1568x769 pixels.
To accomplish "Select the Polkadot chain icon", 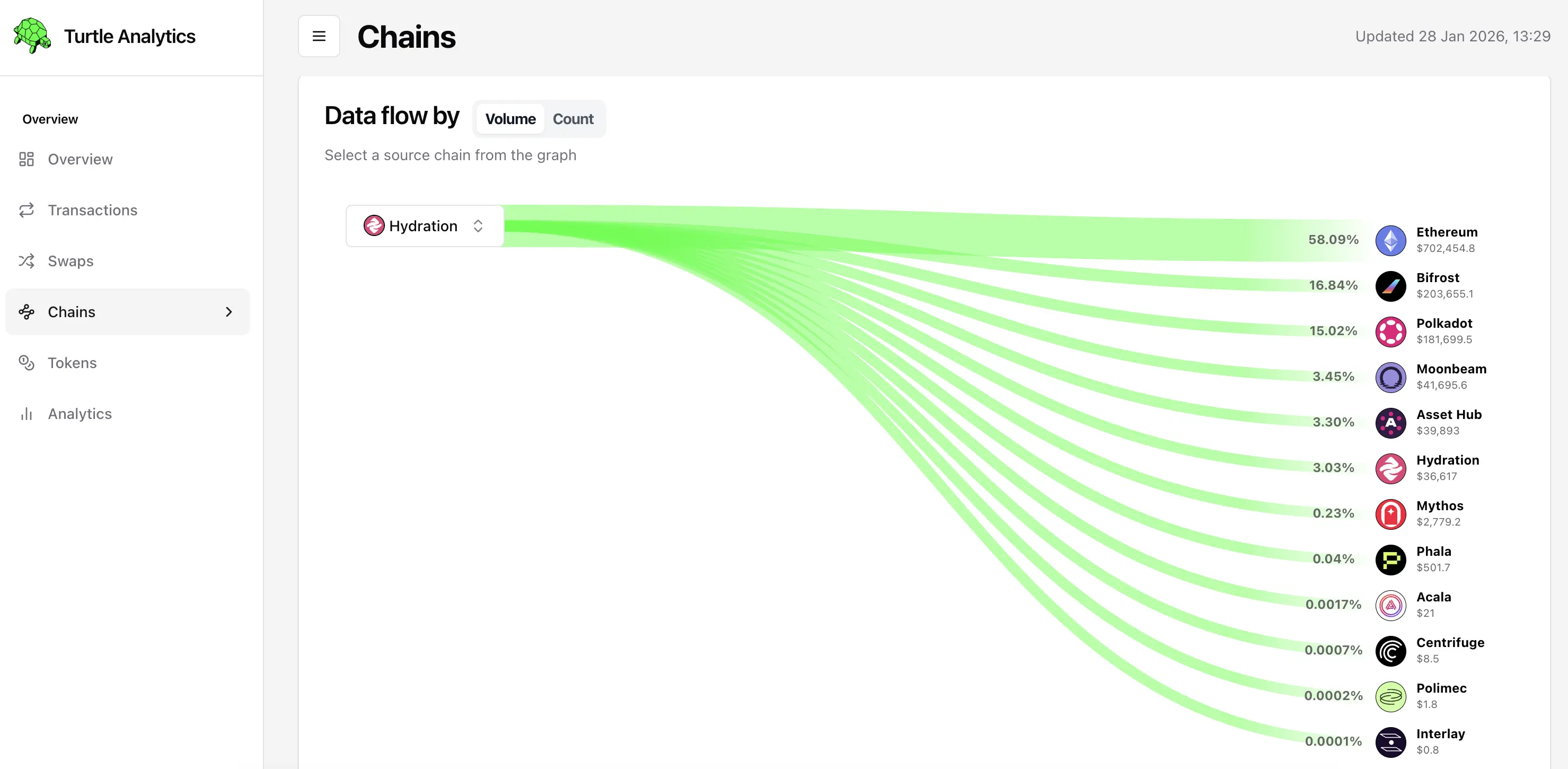I will click(x=1390, y=332).
